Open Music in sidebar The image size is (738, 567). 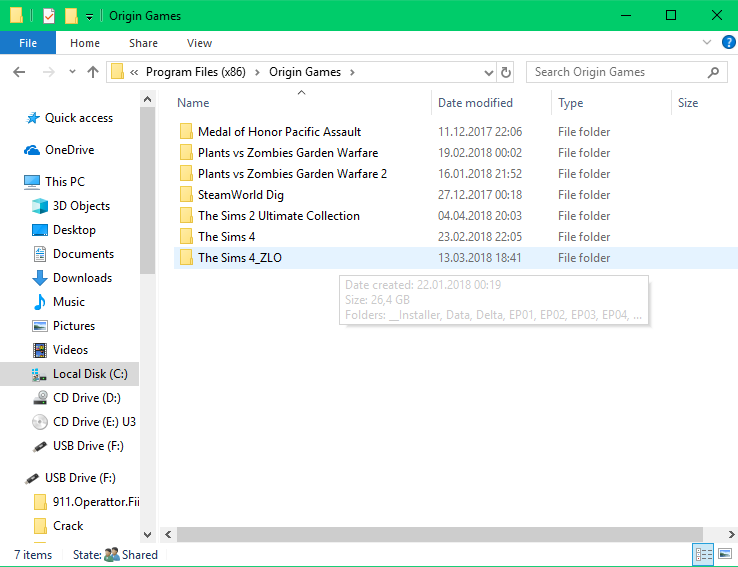(69, 302)
